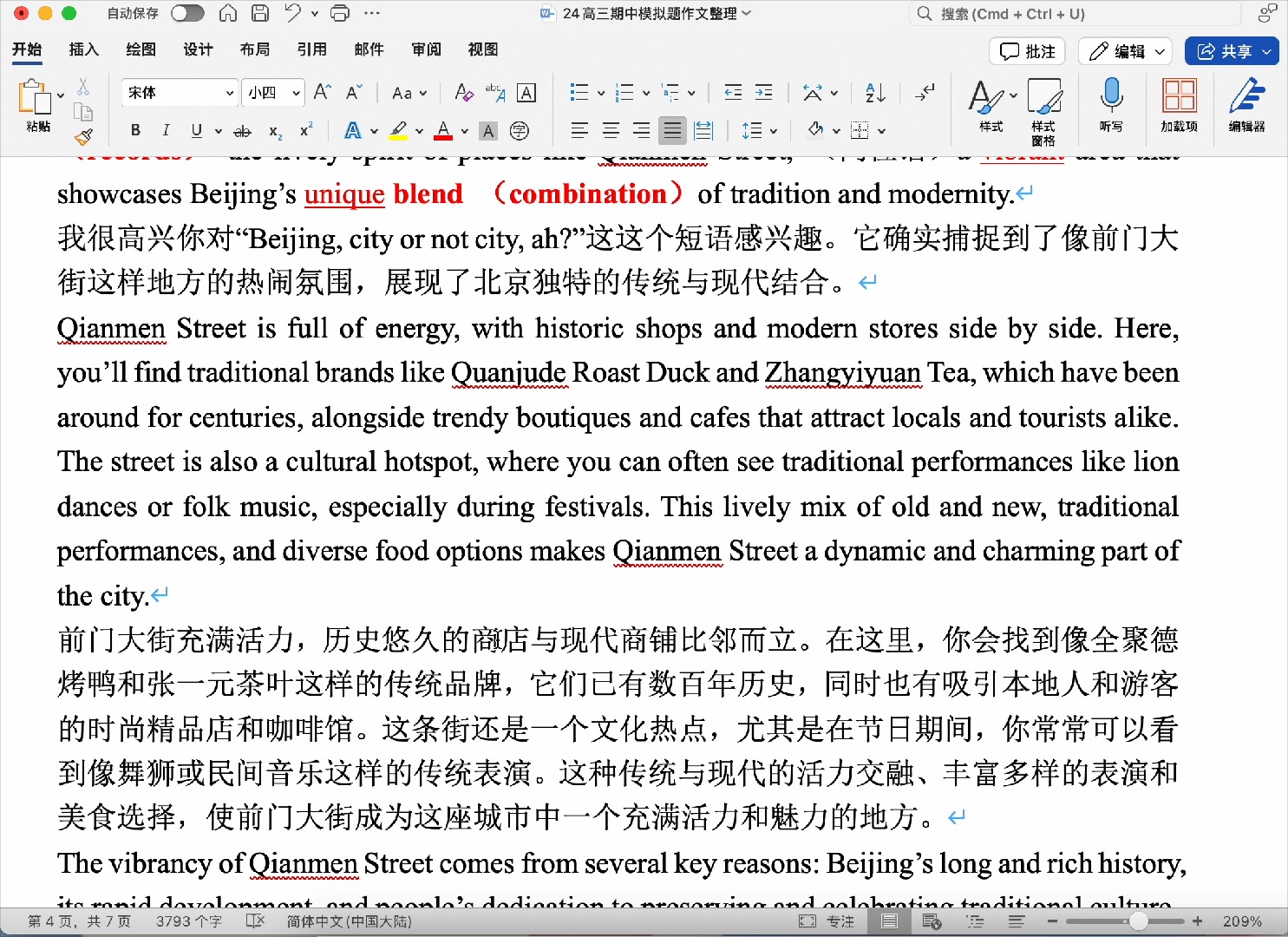
Task: Open the Insert (插入) tab
Action: pos(84,49)
